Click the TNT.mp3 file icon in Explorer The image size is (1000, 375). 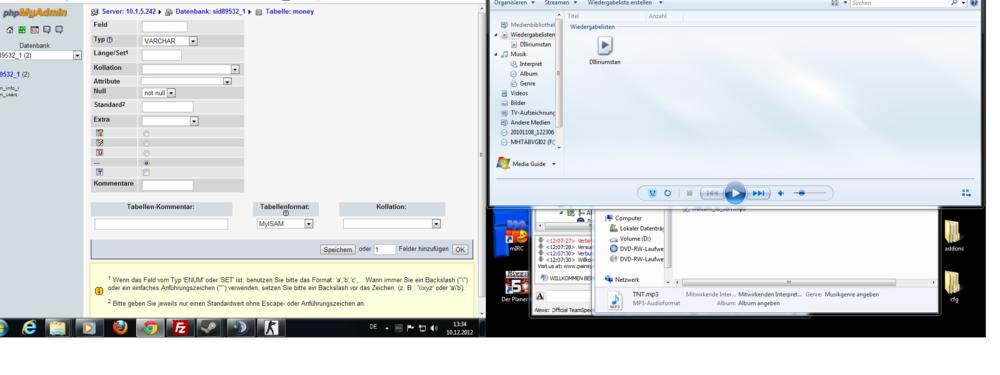[615, 300]
